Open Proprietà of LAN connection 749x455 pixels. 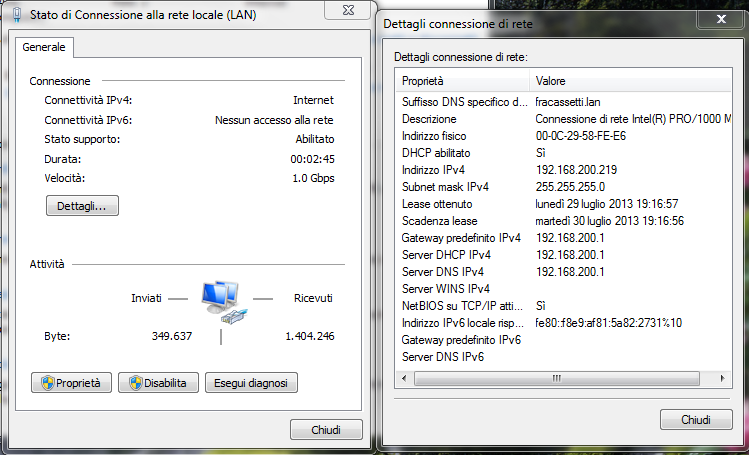pos(71,383)
